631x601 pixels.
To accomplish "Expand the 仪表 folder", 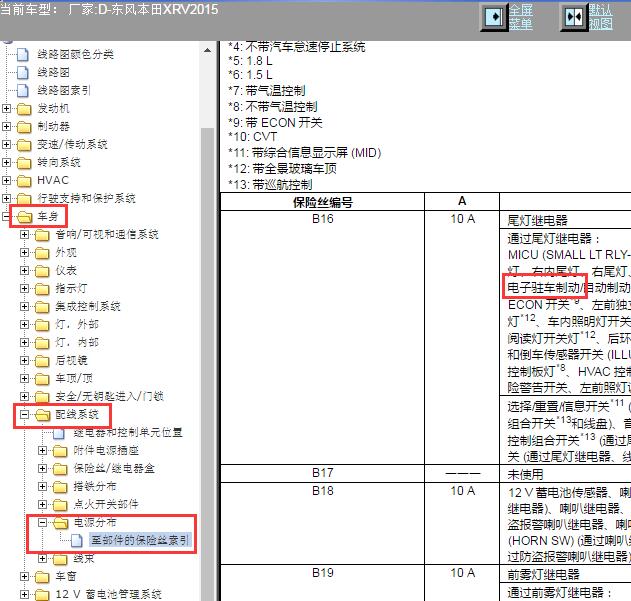I will point(25,270).
